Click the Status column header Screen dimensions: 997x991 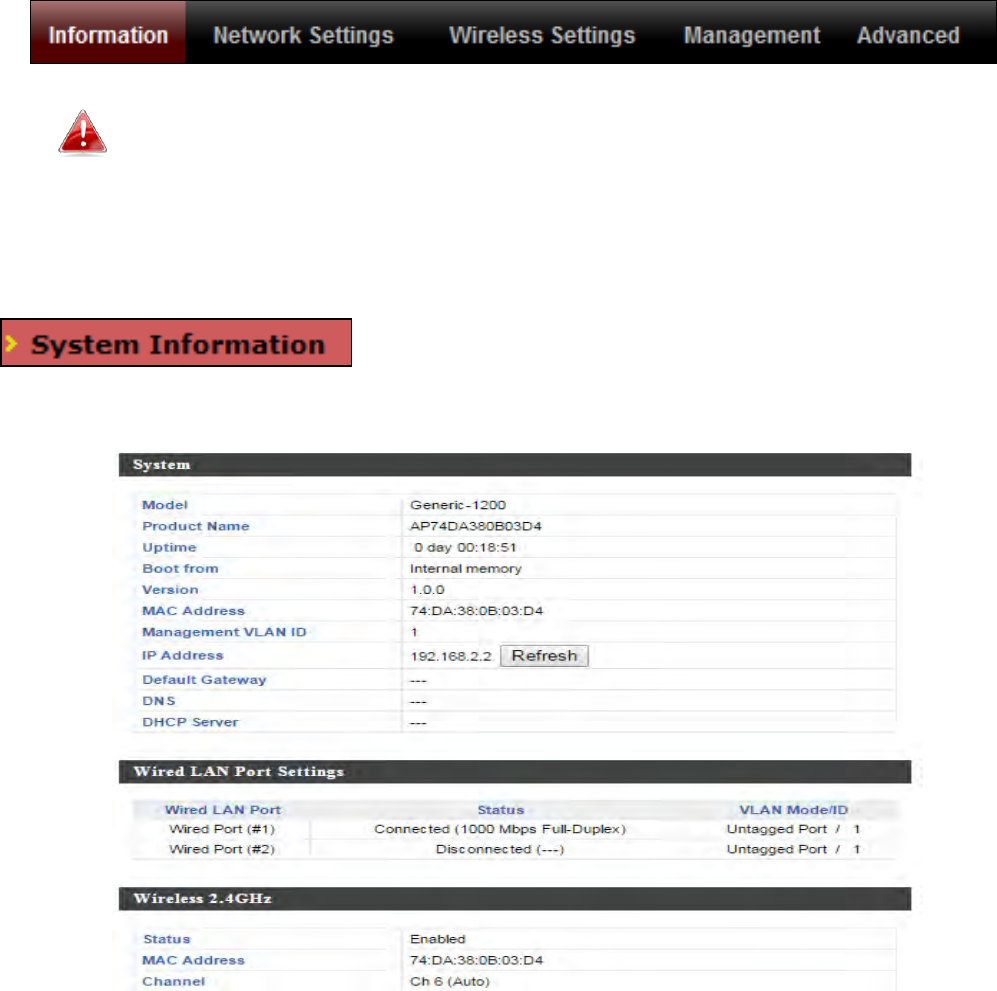[500, 810]
